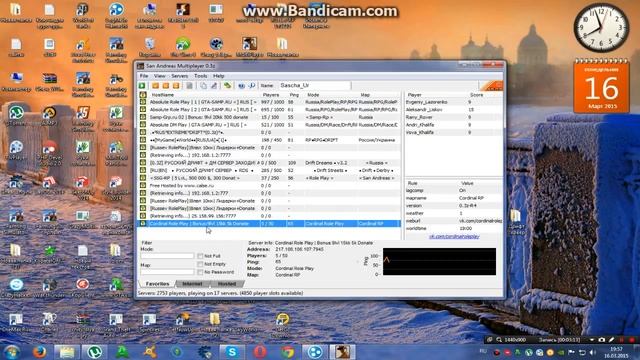Click the third orange server toolbar icon

pos(176,86)
